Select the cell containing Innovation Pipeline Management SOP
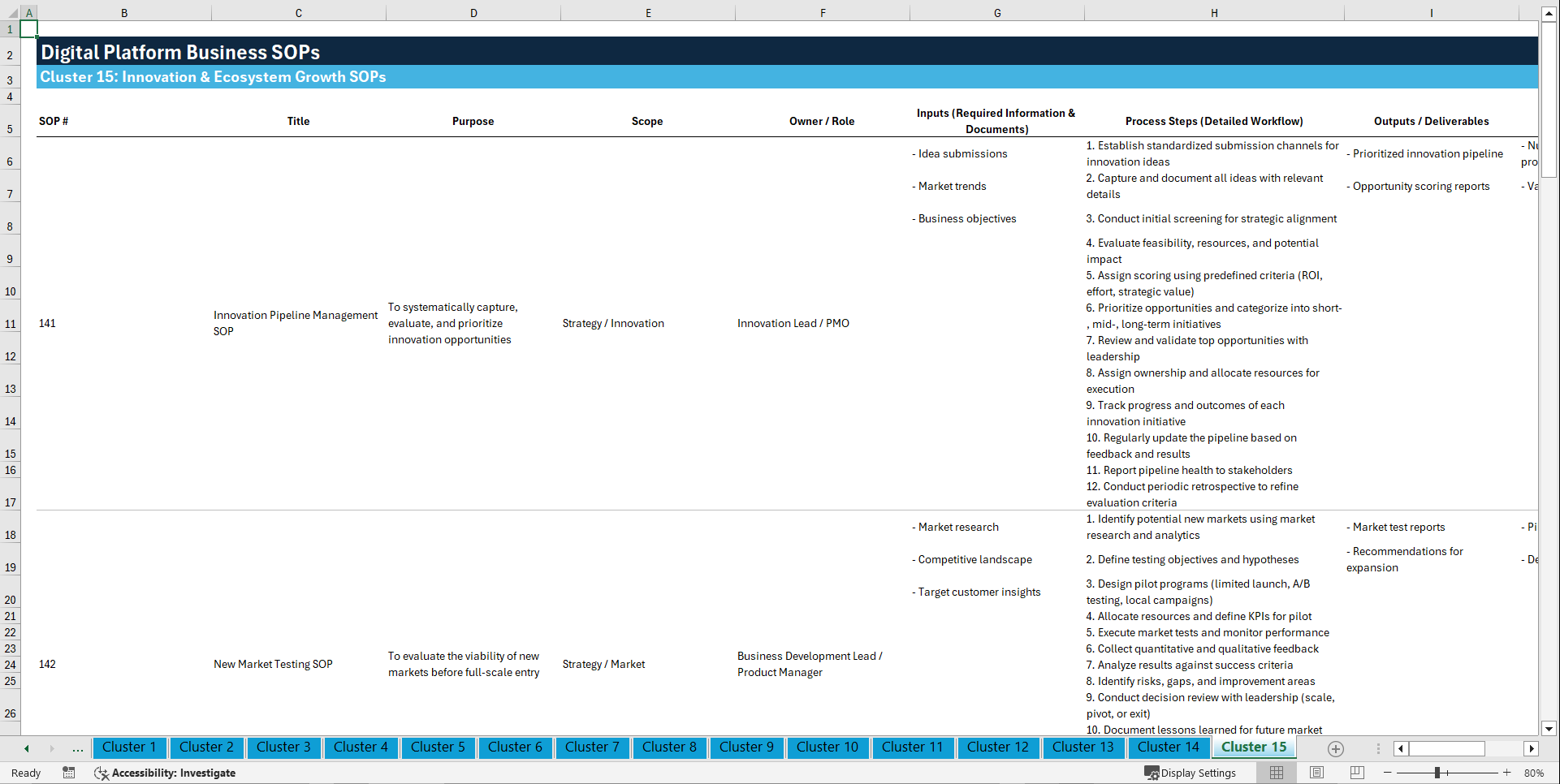The width and height of the screenshot is (1560, 784). [x=297, y=323]
